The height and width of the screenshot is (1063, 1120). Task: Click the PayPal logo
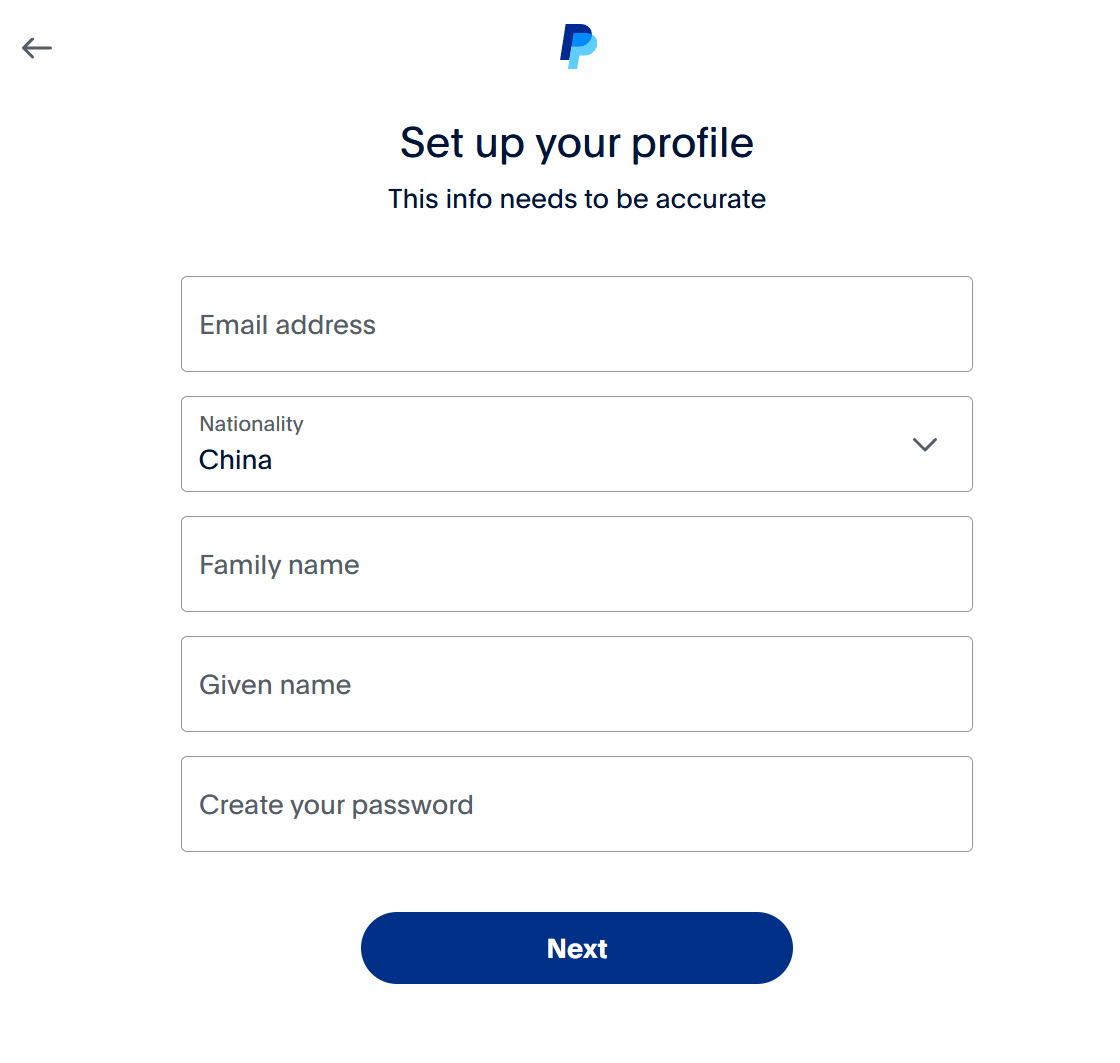pyautogui.click(x=578, y=47)
